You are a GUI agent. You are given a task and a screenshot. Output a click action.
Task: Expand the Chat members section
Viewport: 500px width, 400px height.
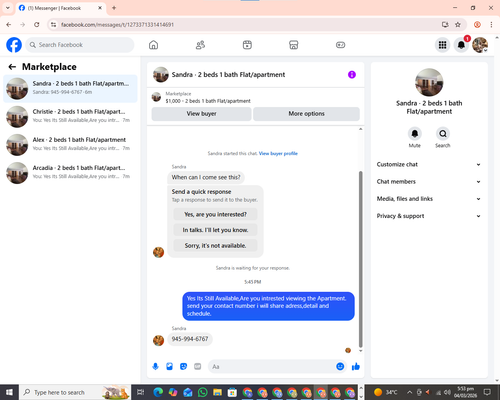click(429, 182)
